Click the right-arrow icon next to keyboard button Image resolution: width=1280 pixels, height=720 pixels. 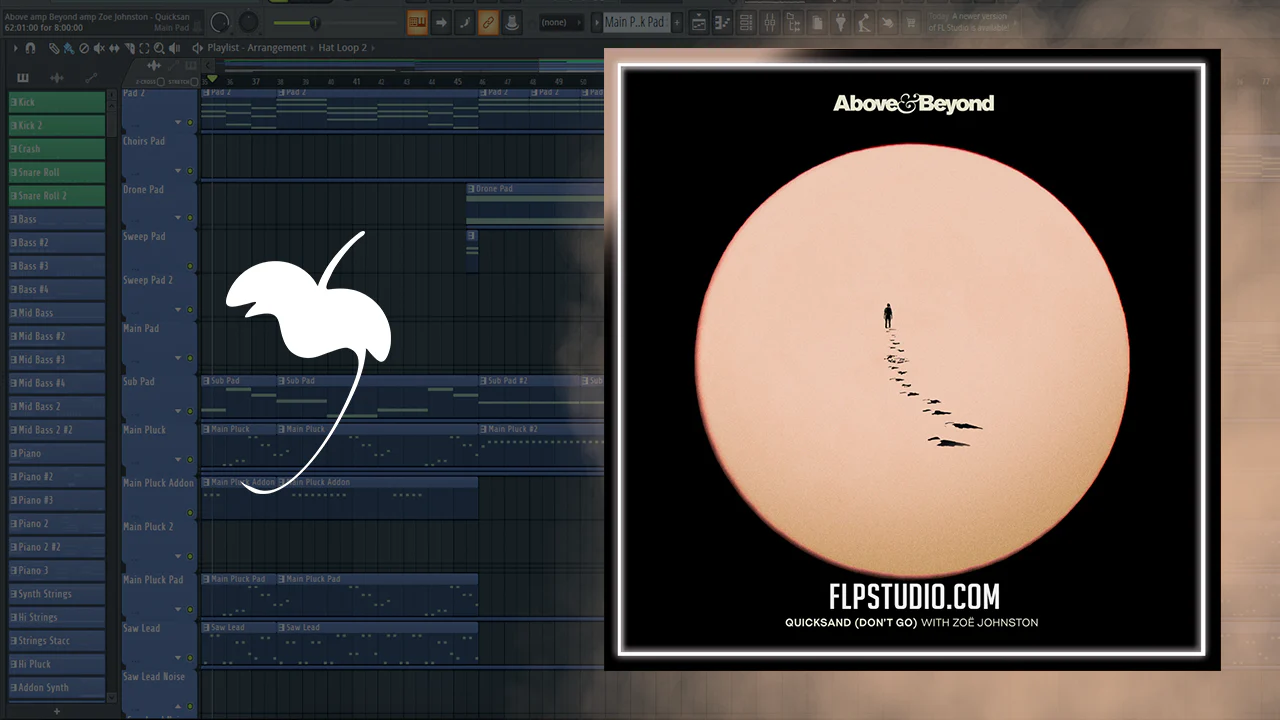click(x=441, y=22)
